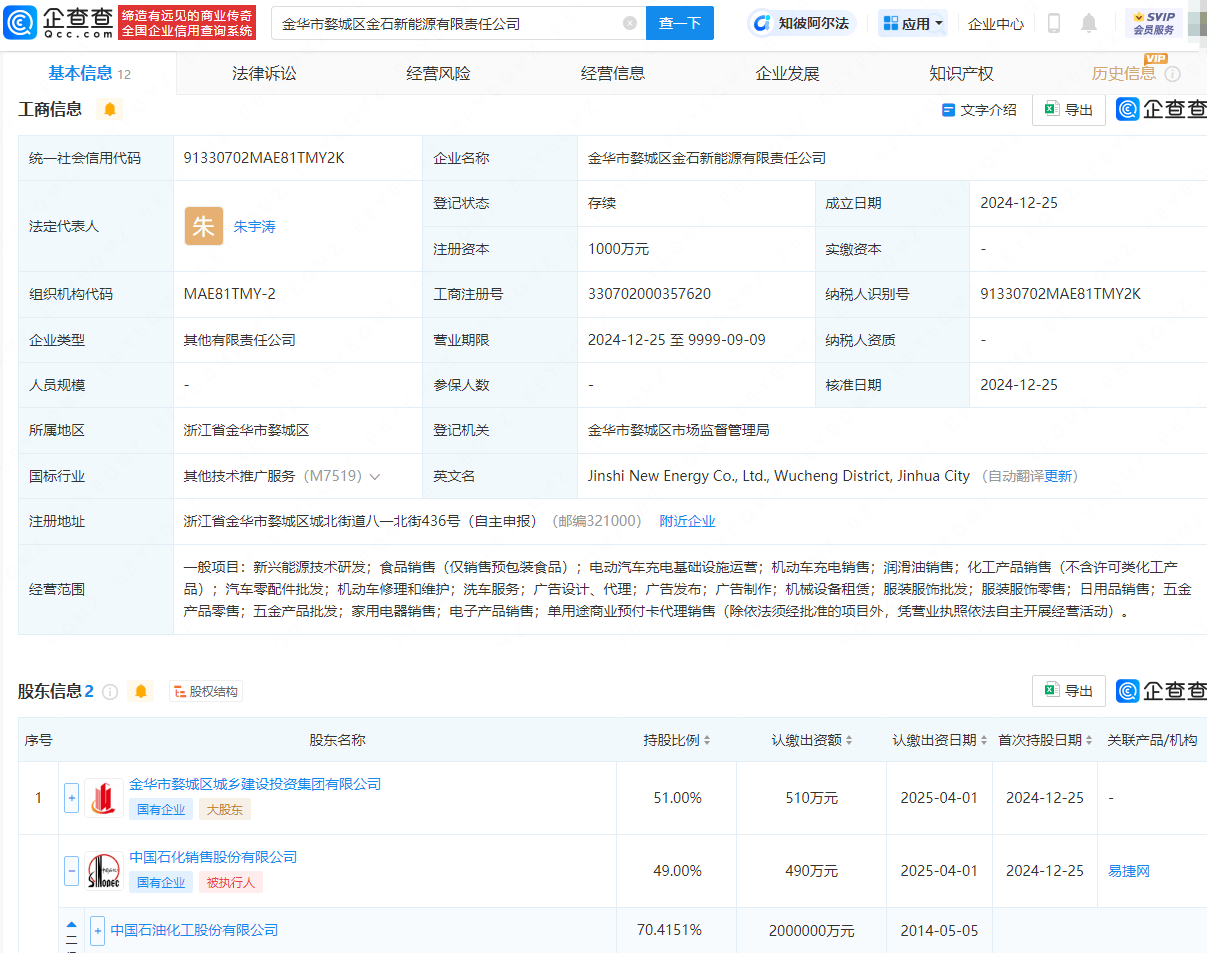Sort by 认缴出资额 column arrows
This screenshot has height=953, width=1207.
click(x=849, y=740)
